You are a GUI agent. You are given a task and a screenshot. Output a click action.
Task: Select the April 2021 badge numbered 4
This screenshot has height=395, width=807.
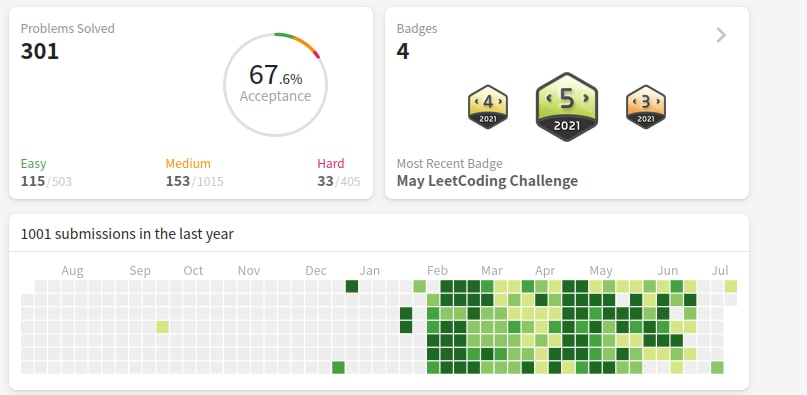[x=488, y=107]
